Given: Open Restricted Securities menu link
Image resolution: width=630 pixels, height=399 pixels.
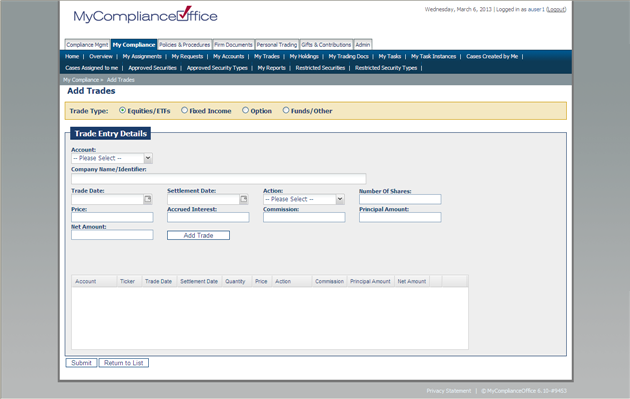Looking at the screenshot, I should pyautogui.click(x=320, y=68).
